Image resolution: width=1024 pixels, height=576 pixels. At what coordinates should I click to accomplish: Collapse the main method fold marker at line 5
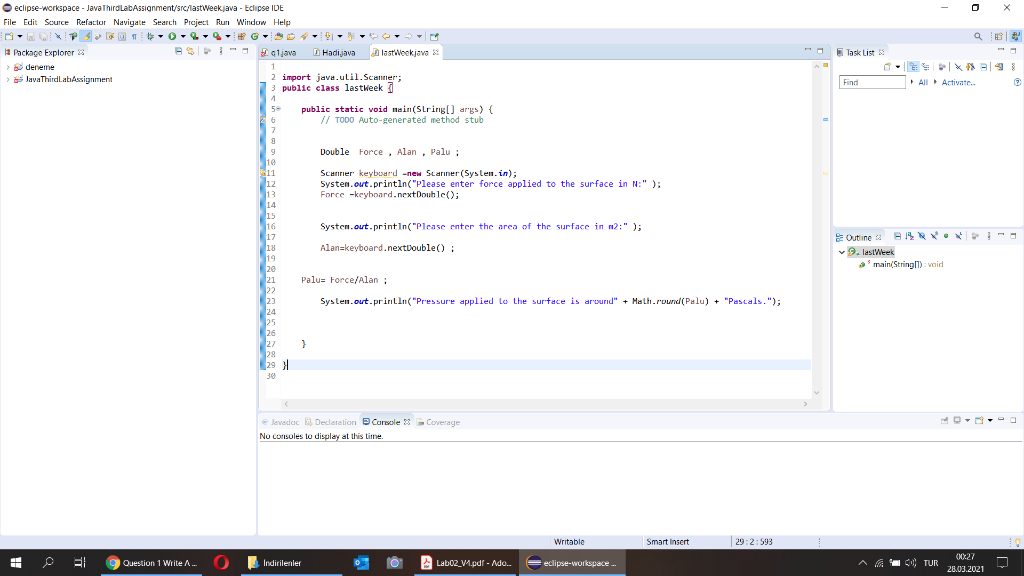point(278,109)
